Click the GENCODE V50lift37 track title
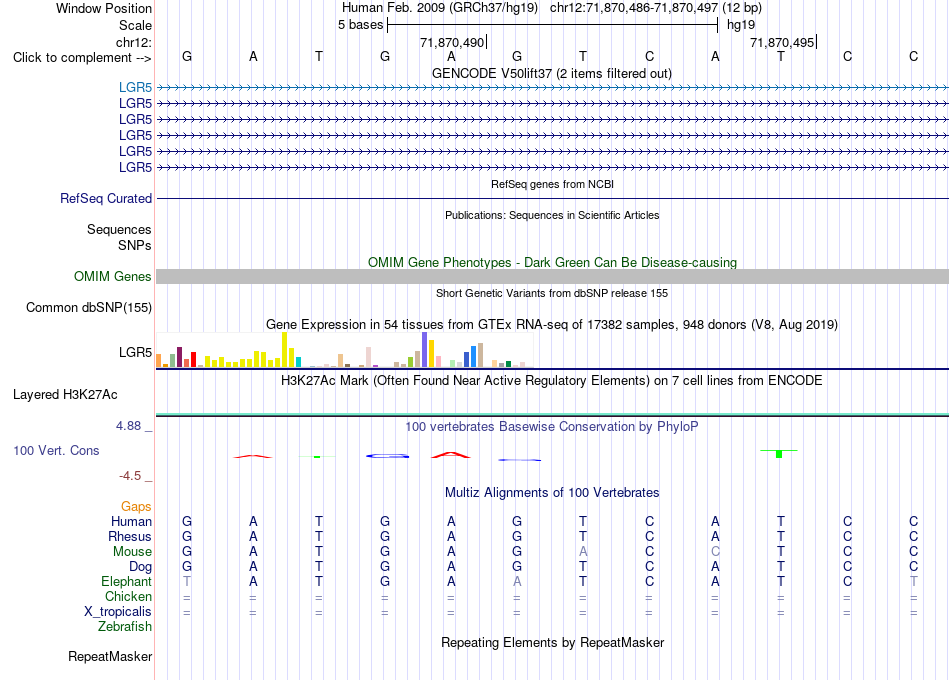Viewport: 950px width, 680px height. (552, 73)
